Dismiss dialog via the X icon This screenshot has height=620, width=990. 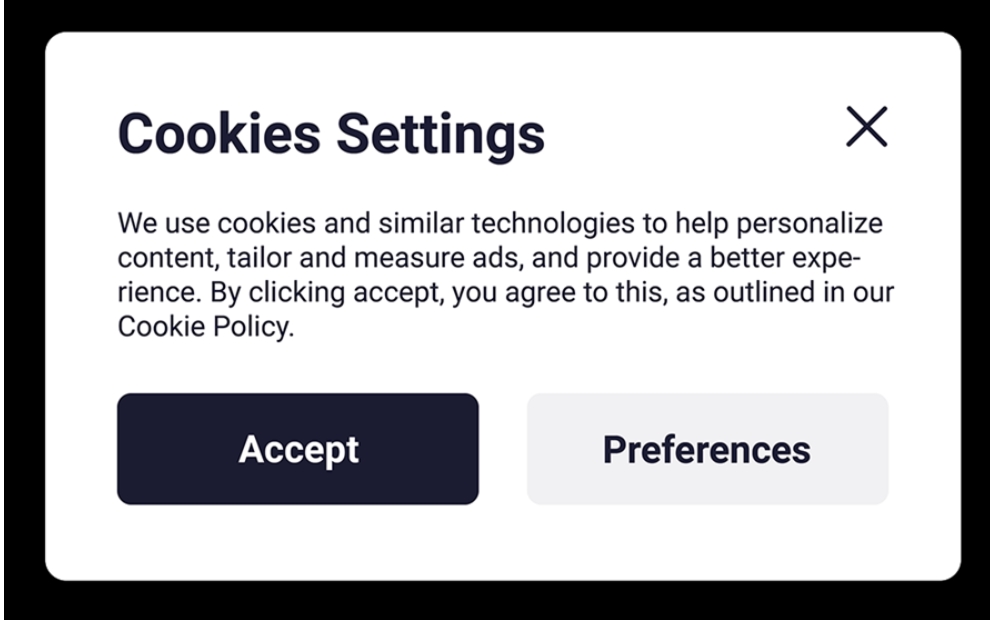pyautogui.click(x=866, y=126)
